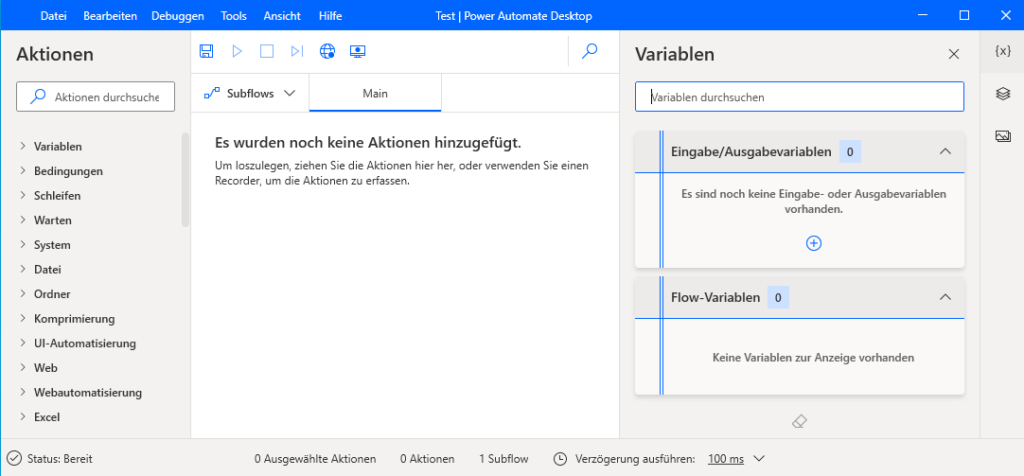The width and height of the screenshot is (1024, 476).
Task: Expand the System action group
Action: click(24, 245)
